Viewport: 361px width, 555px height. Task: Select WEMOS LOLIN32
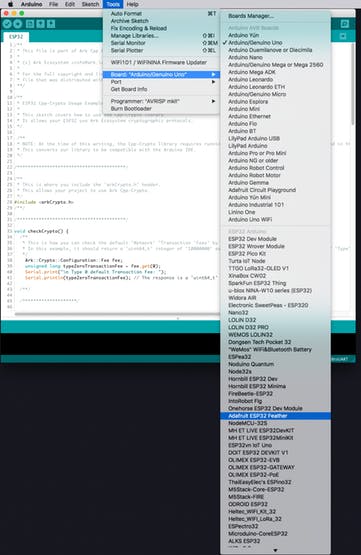(x=275, y=334)
